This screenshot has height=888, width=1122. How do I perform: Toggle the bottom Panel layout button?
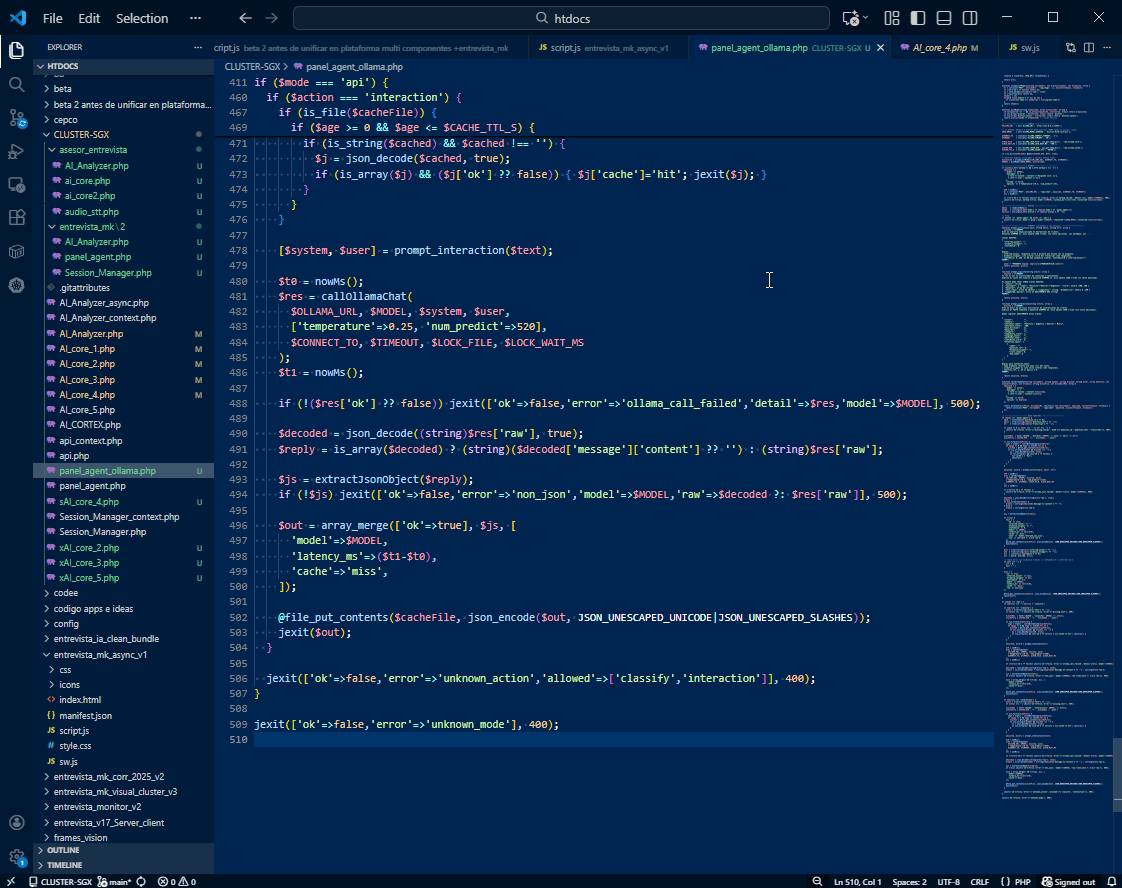944,18
